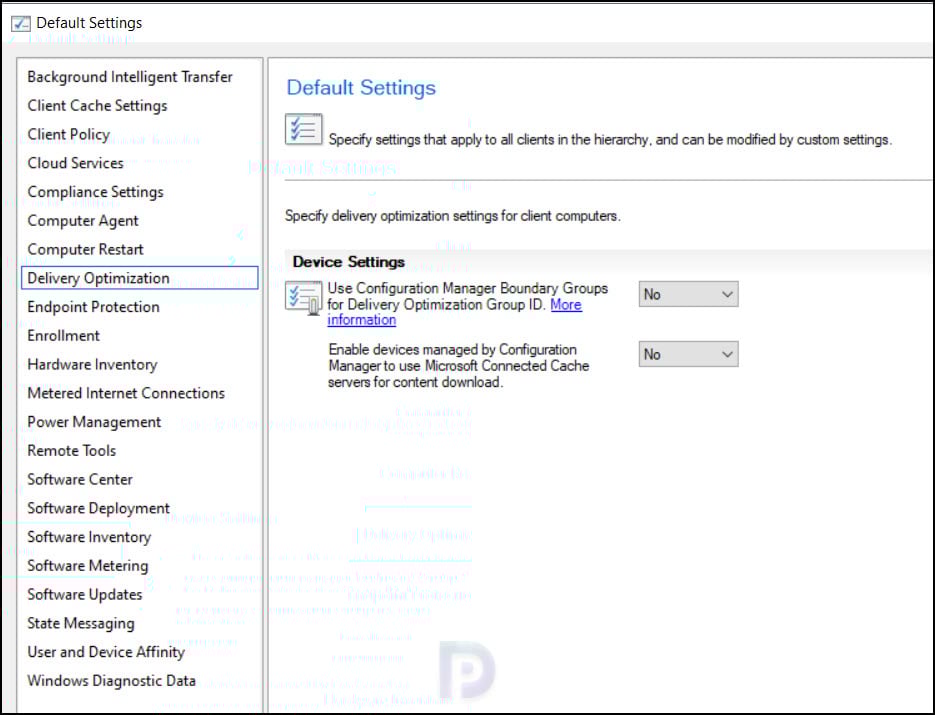Open Cloud Services settings
The width and height of the screenshot is (935, 715).
click(x=75, y=163)
